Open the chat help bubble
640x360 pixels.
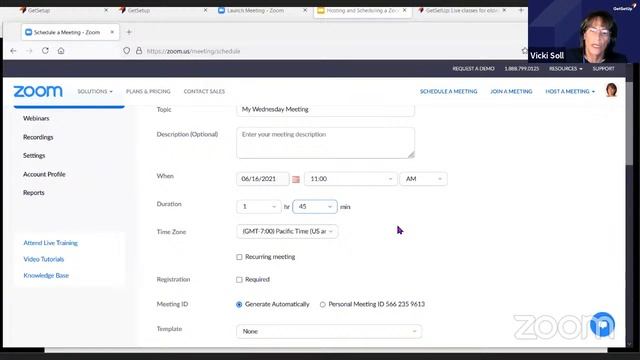(602, 324)
